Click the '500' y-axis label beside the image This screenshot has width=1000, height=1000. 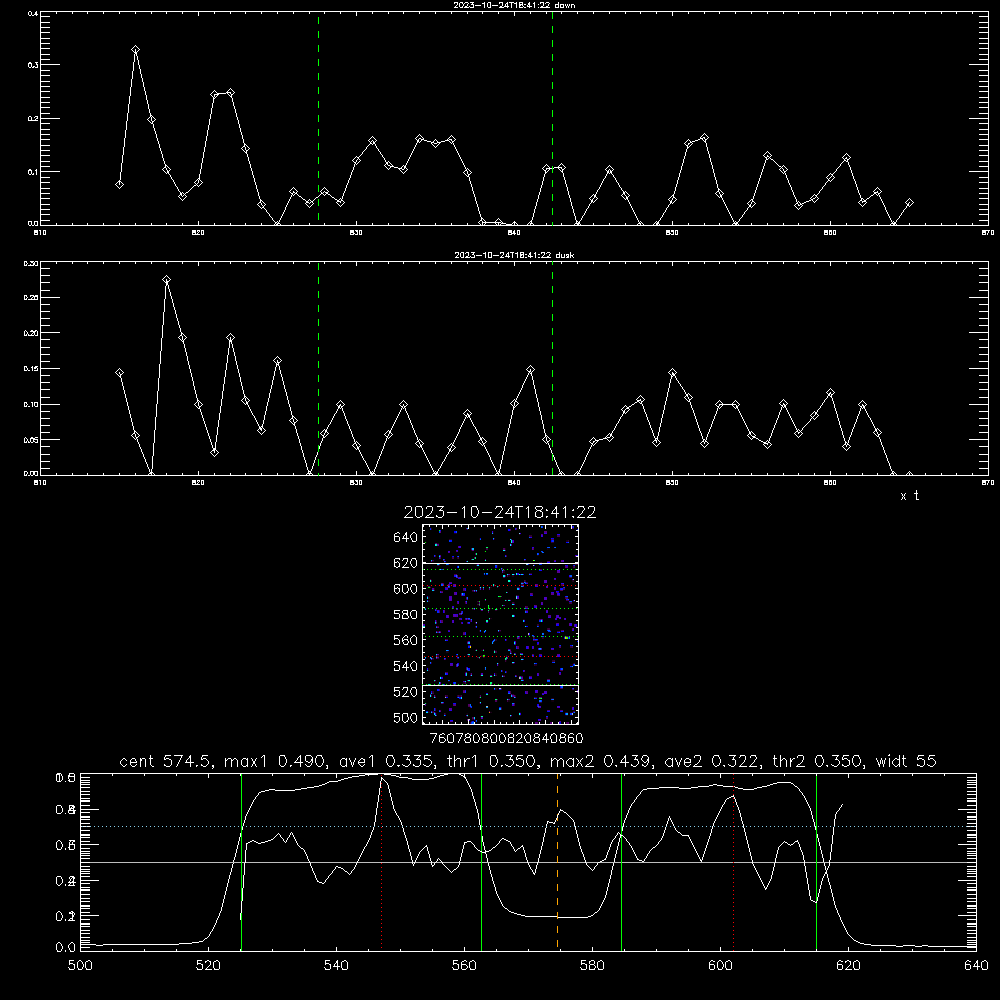pyautogui.click(x=405, y=717)
